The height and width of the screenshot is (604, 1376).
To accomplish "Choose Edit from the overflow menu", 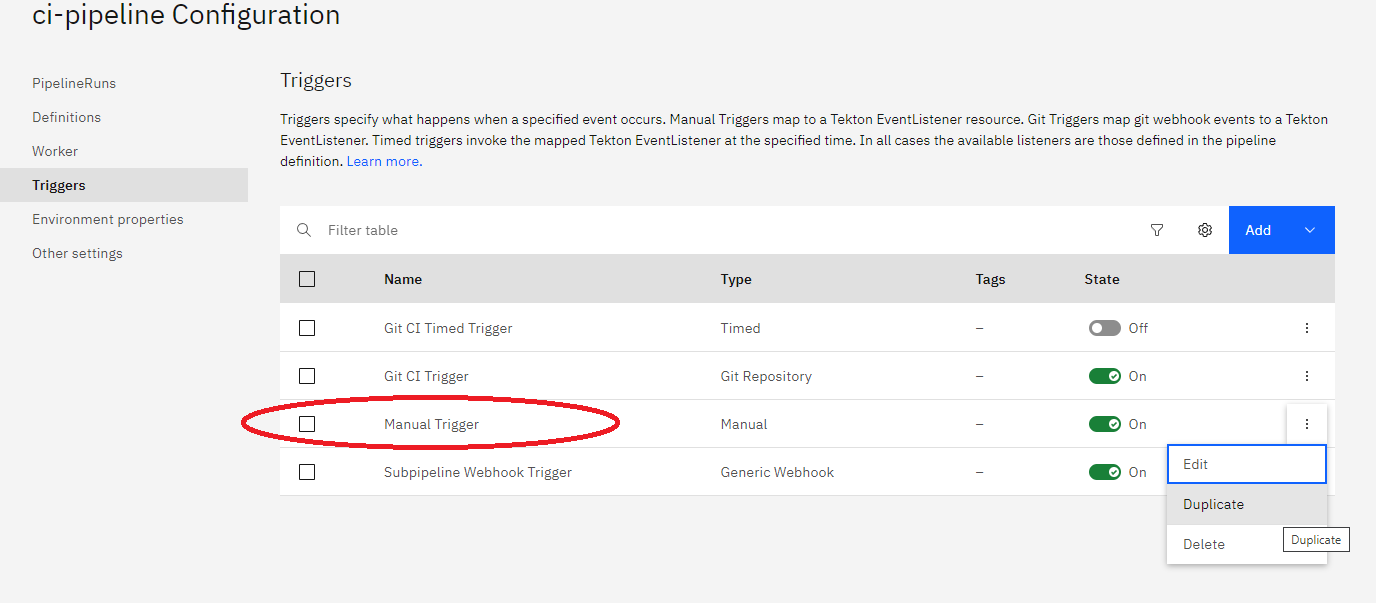I will (1246, 464).
